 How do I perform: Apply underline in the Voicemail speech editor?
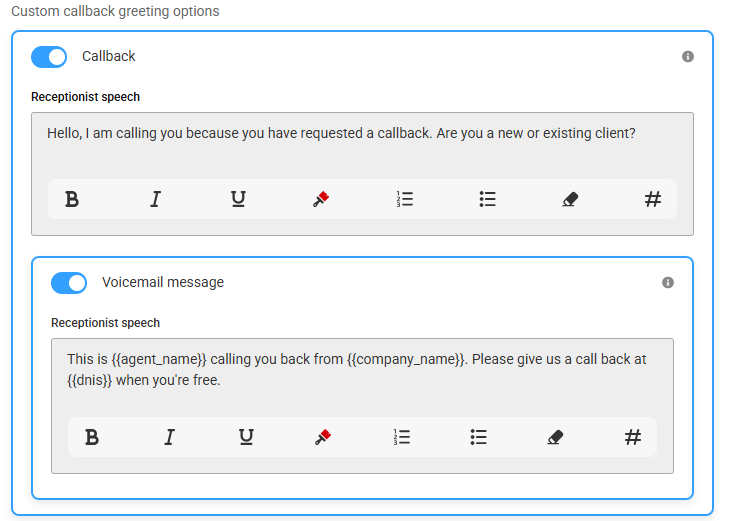[x=246, y=437]
